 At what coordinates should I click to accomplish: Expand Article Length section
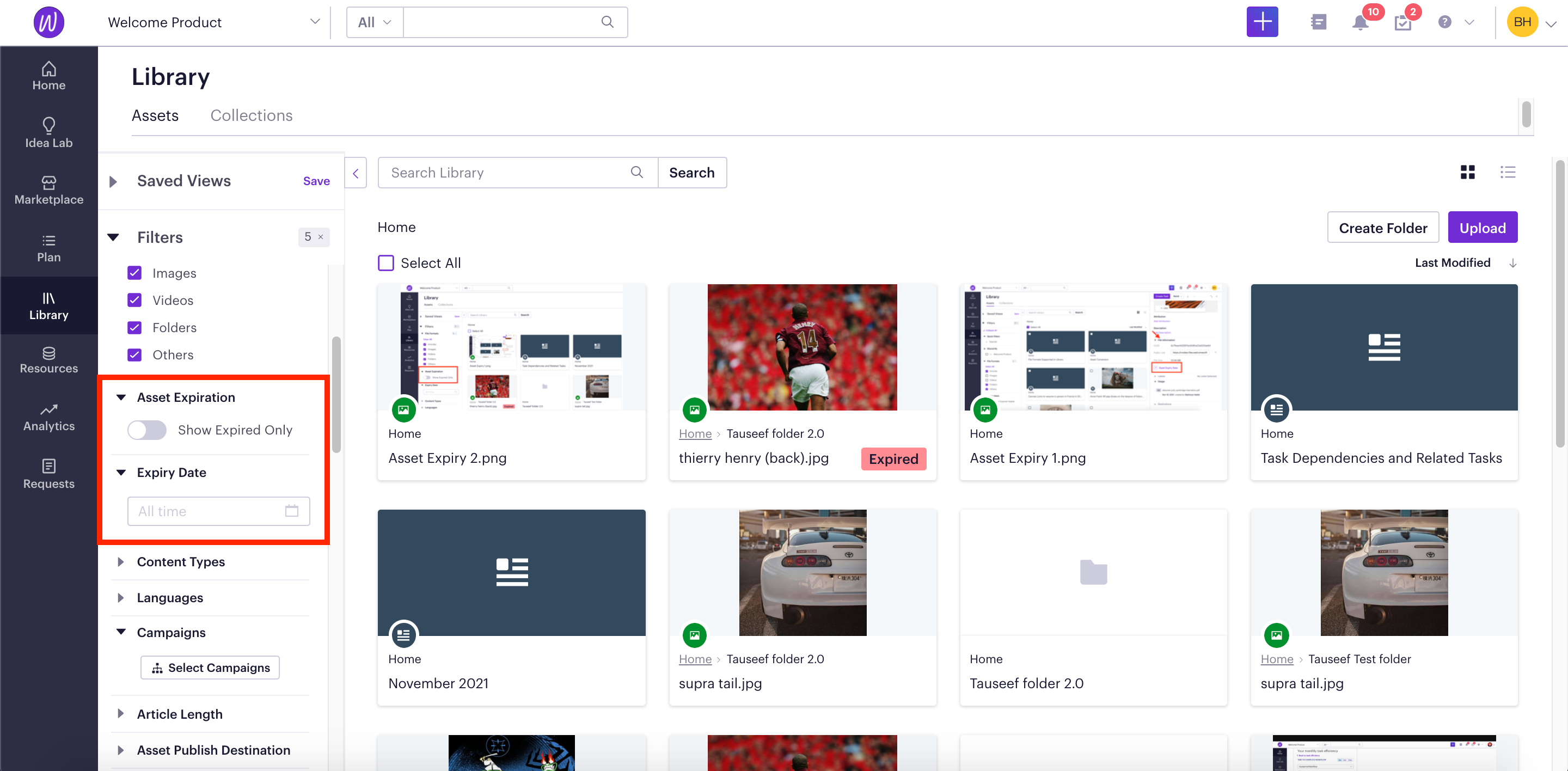(120, 713)
